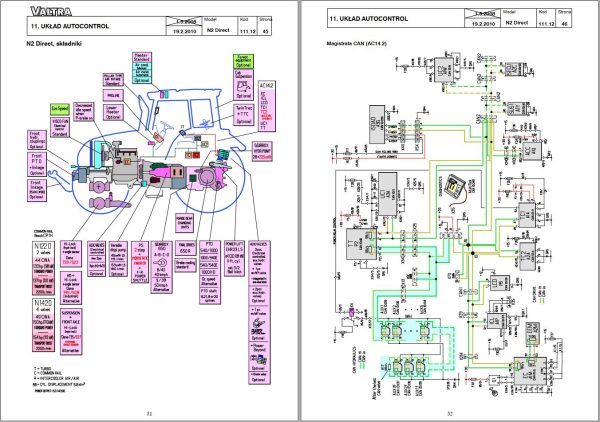600x422 pixels.
Task: Click the ICC A12 module block
Action: (532, 151)
